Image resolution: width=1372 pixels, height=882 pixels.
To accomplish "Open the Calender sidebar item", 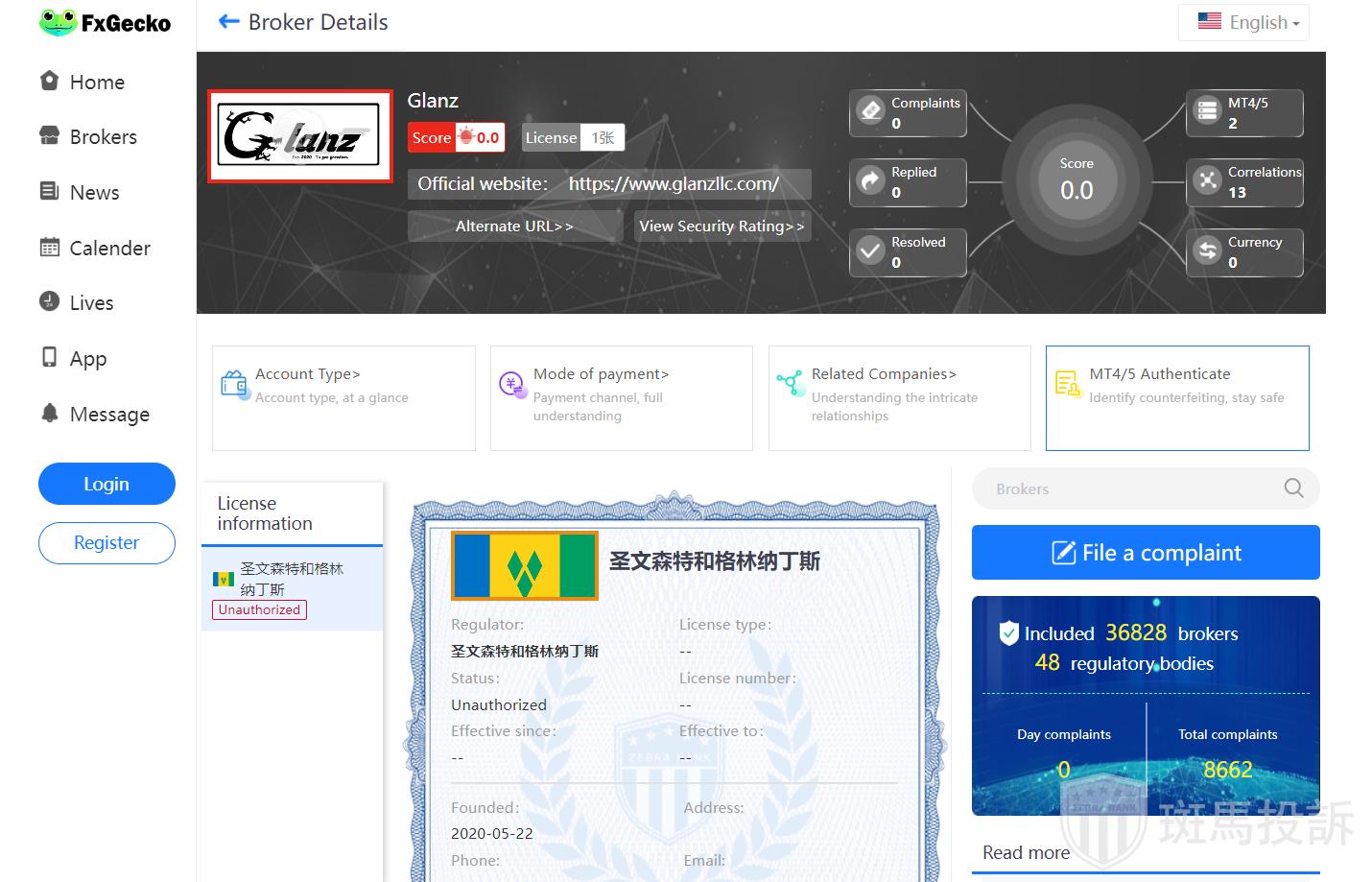I will pos(109,249).
